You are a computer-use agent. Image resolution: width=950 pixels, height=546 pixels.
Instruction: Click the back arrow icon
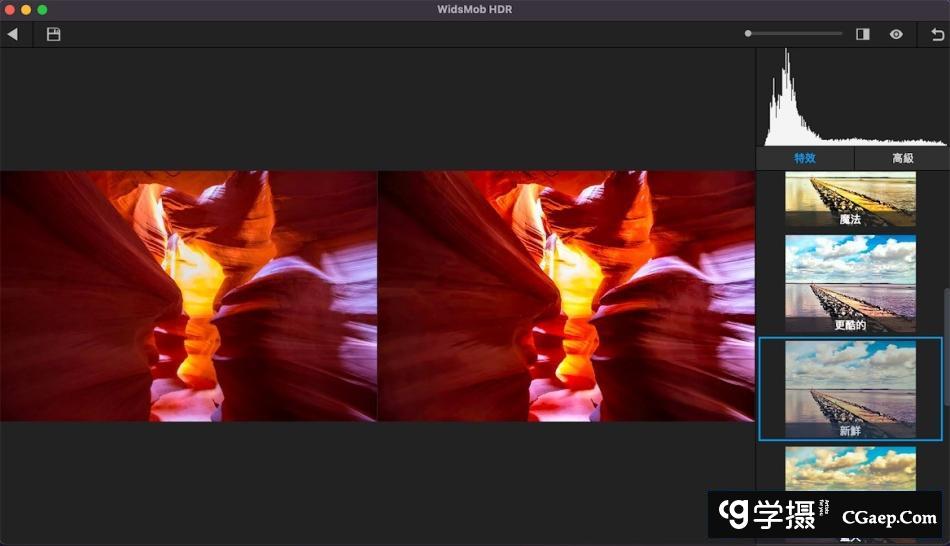(12, 34)
